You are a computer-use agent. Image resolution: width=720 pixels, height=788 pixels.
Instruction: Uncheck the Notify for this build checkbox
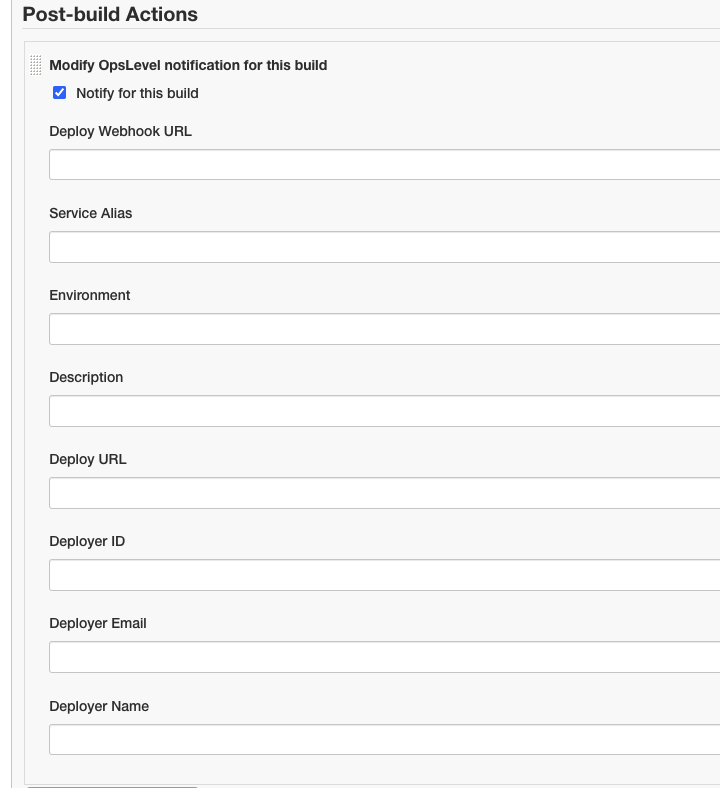[x=59, y=93]
